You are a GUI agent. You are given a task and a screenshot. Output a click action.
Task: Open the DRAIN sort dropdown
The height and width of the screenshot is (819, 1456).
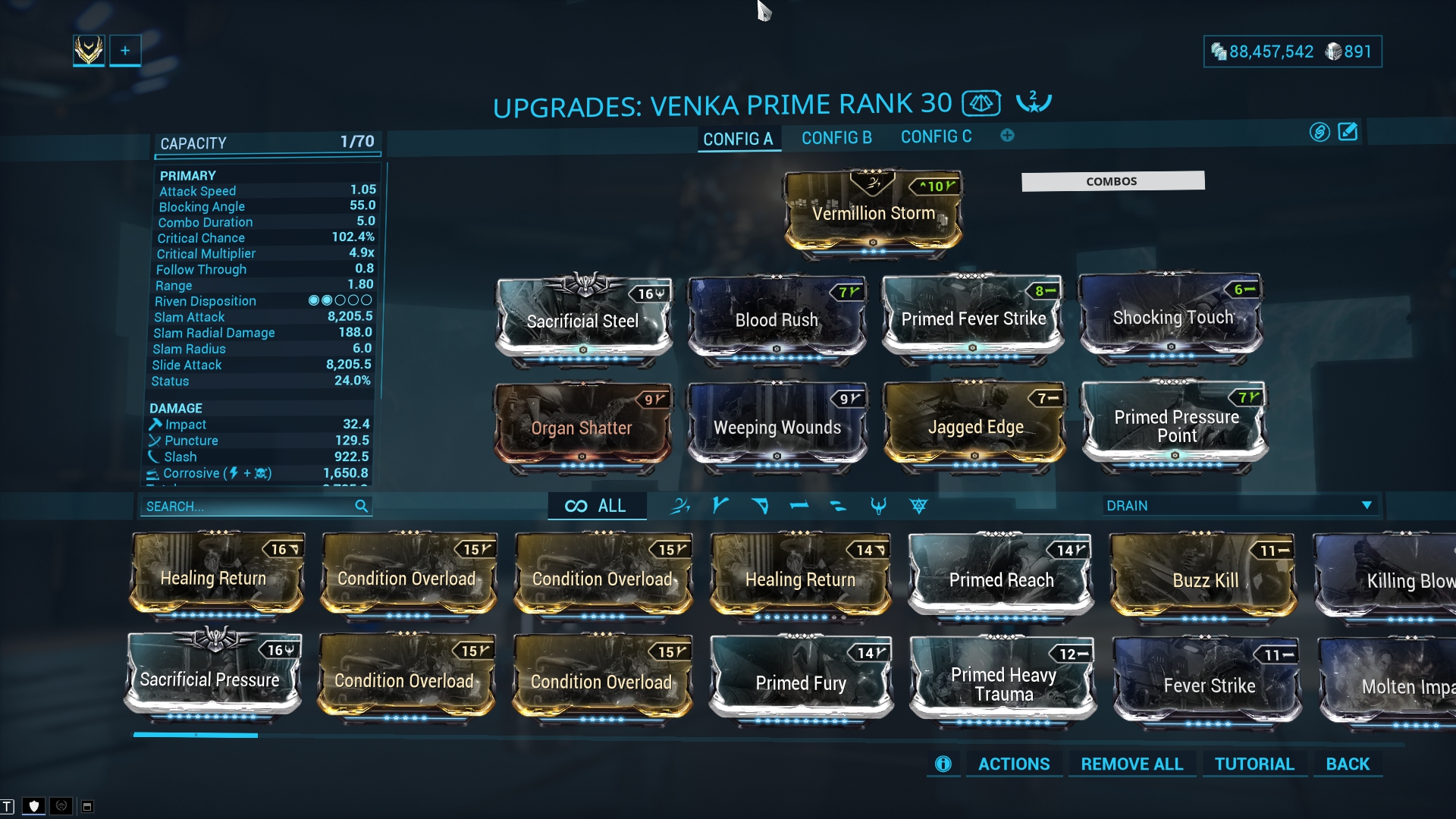tap(1240, 505)
